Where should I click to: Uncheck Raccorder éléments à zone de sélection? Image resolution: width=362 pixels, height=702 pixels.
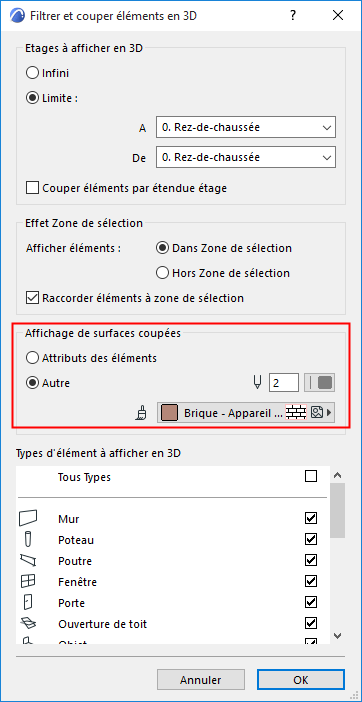(32, 298)
